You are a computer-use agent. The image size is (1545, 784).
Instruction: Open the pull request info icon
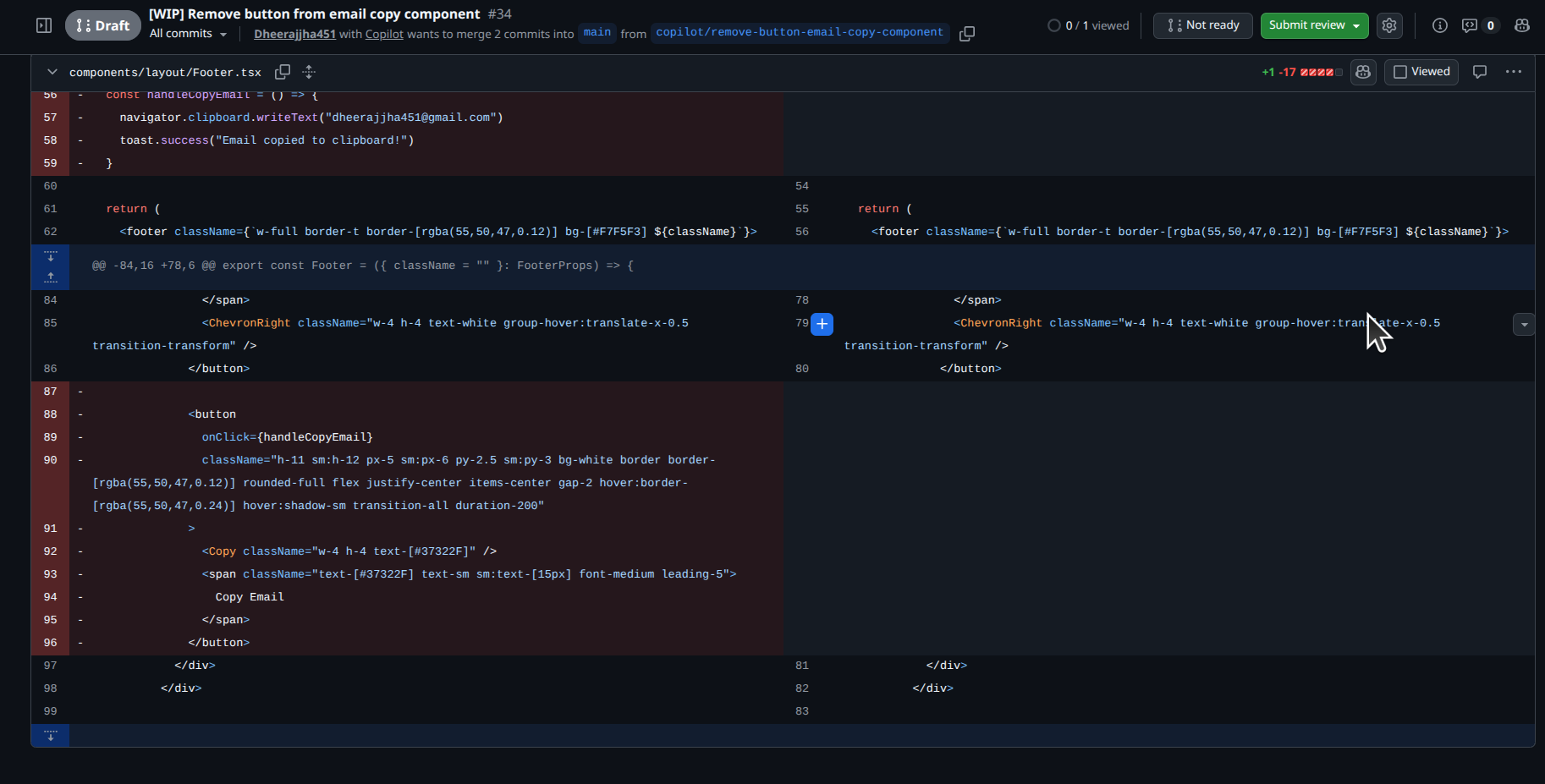coord(1439,25)
